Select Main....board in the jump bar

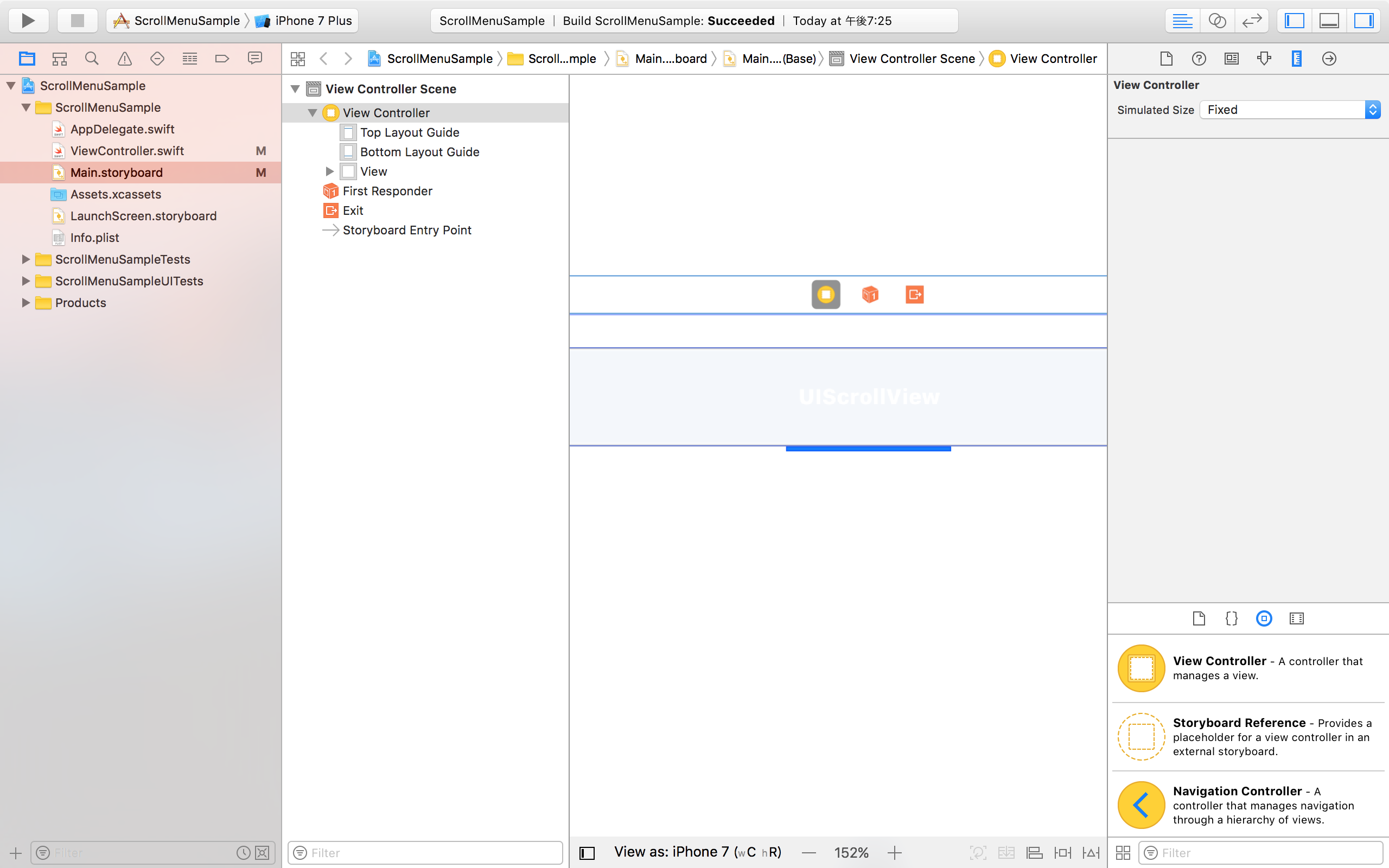click(668, 58)
